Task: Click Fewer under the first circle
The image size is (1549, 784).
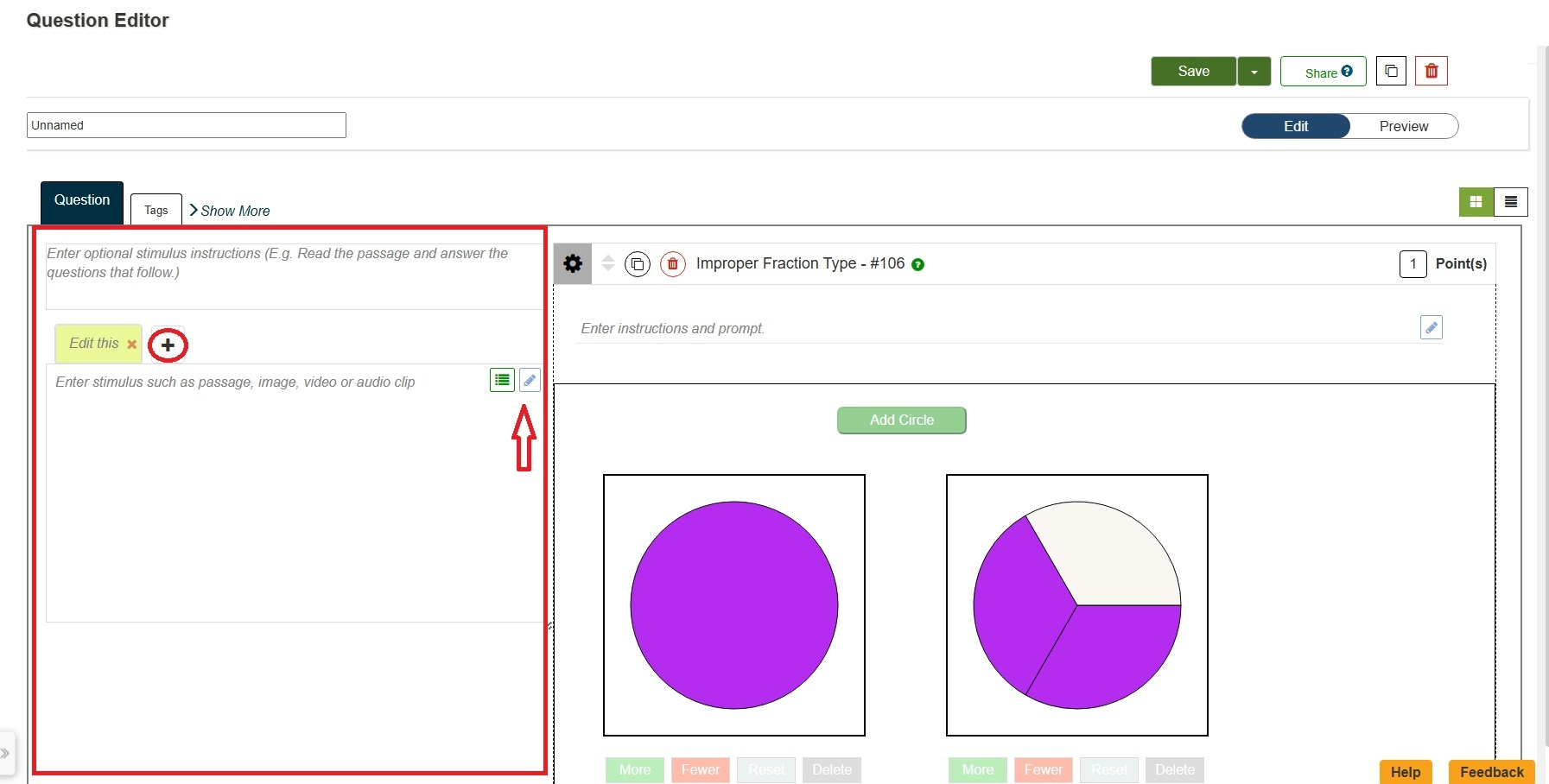Action: coord(701,770)
